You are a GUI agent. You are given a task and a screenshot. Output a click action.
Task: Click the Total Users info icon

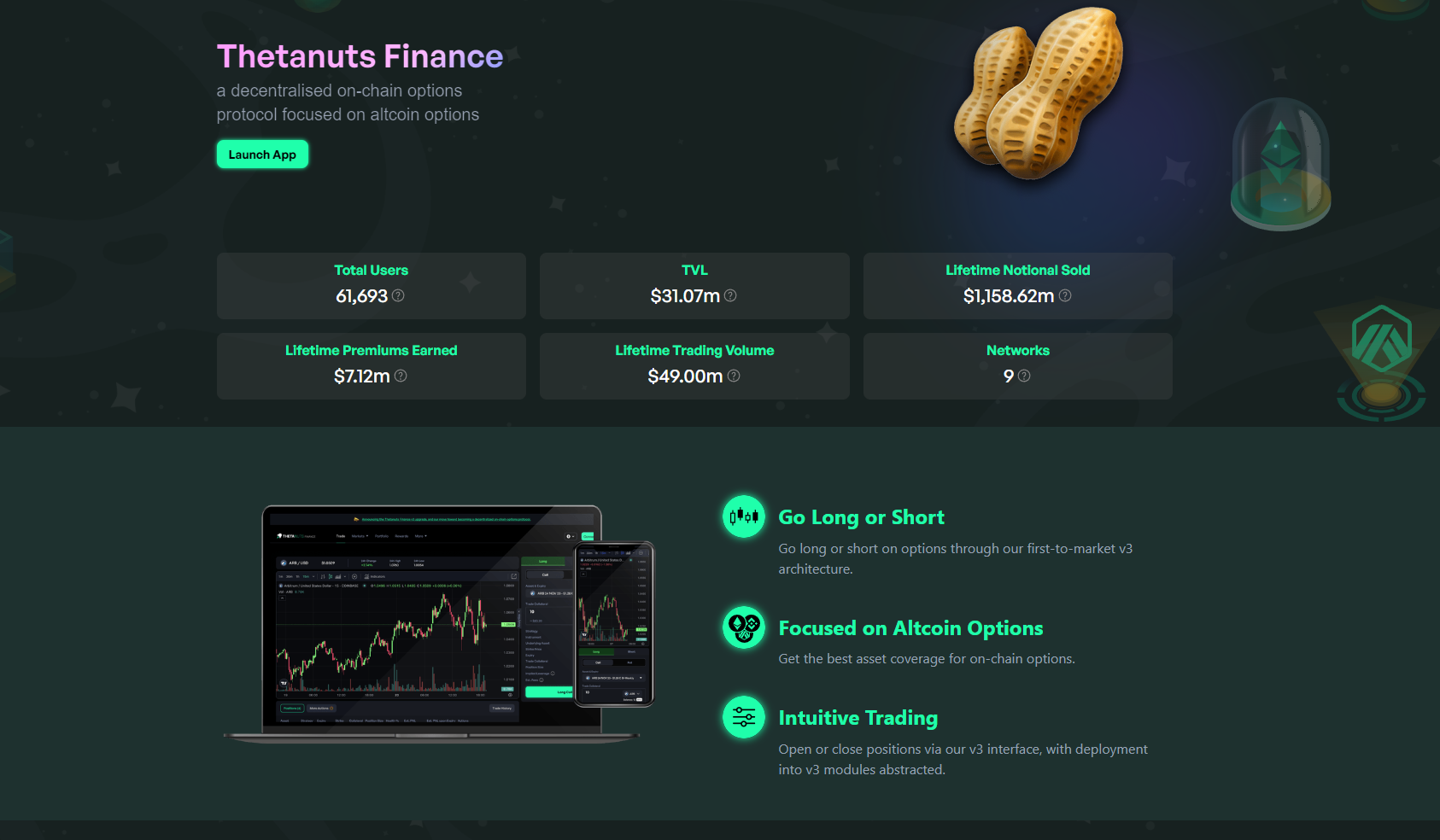pyautogui.click(x=398, y=295)
